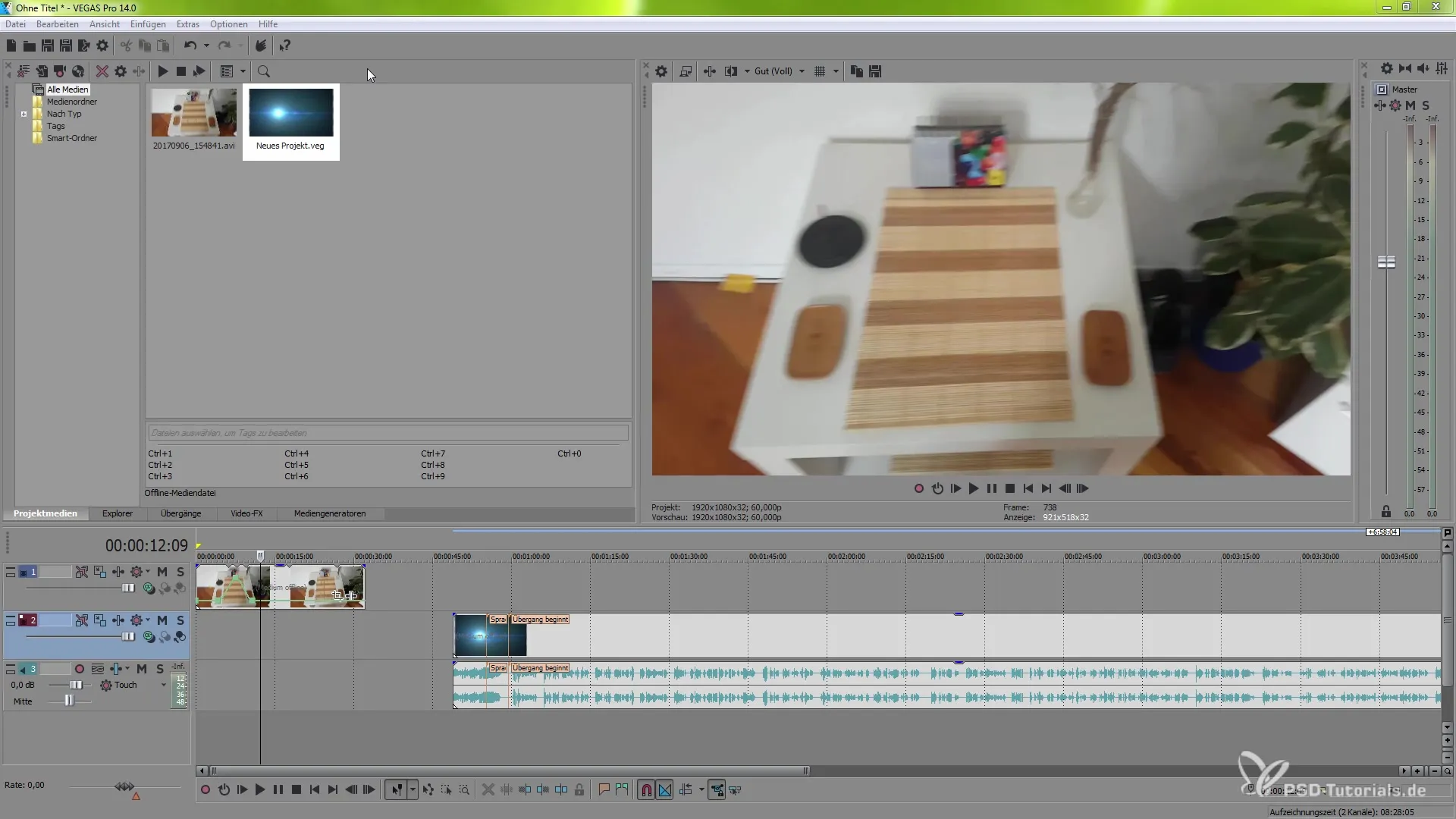
Task: Insert region icon in bottom toolbar
Action: [x=623, y=790]
